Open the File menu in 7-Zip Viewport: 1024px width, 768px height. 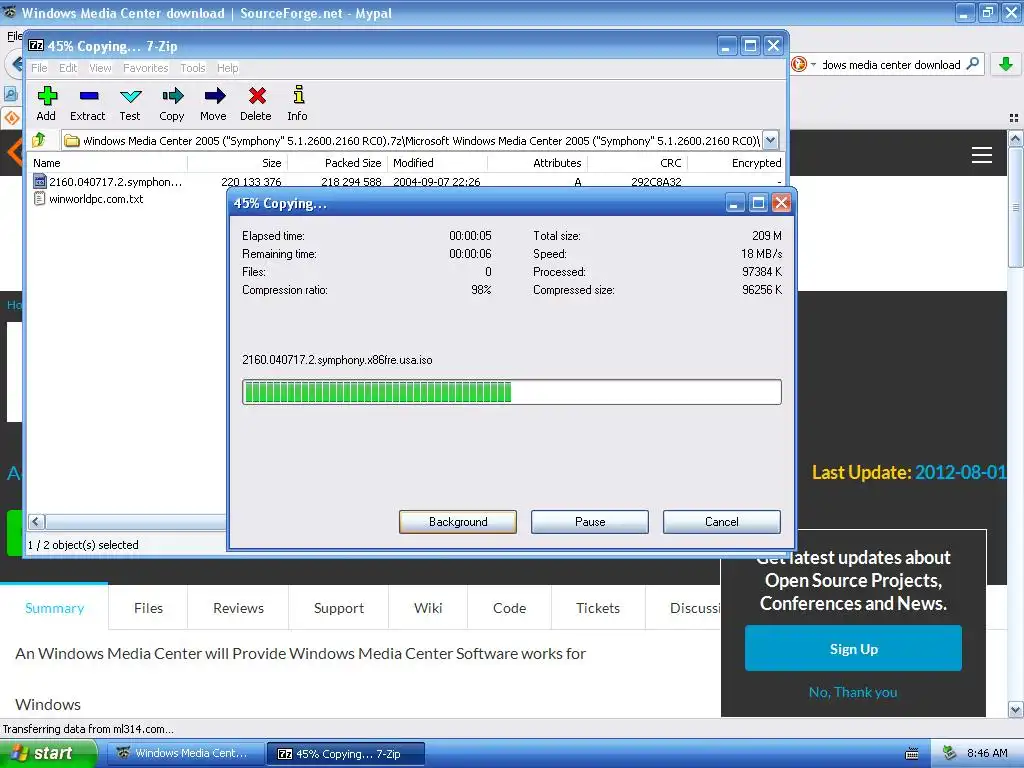coord(39,68)
